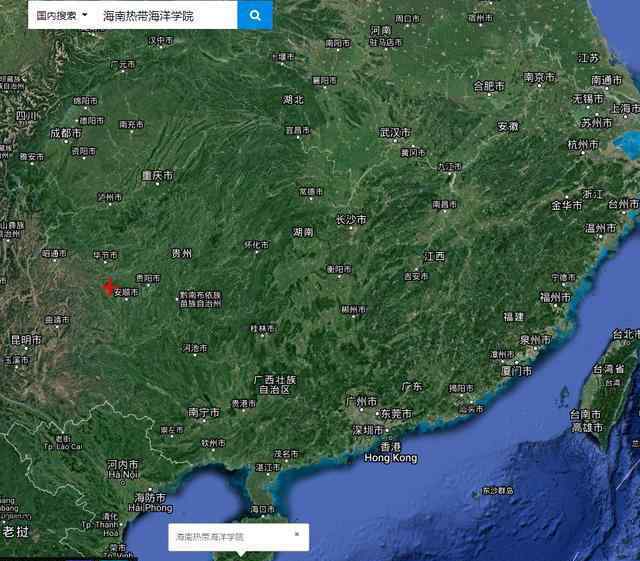This screenshot has width=640, height=561.
Task: Click the 南宁市 map label
Action: (204, 412)
